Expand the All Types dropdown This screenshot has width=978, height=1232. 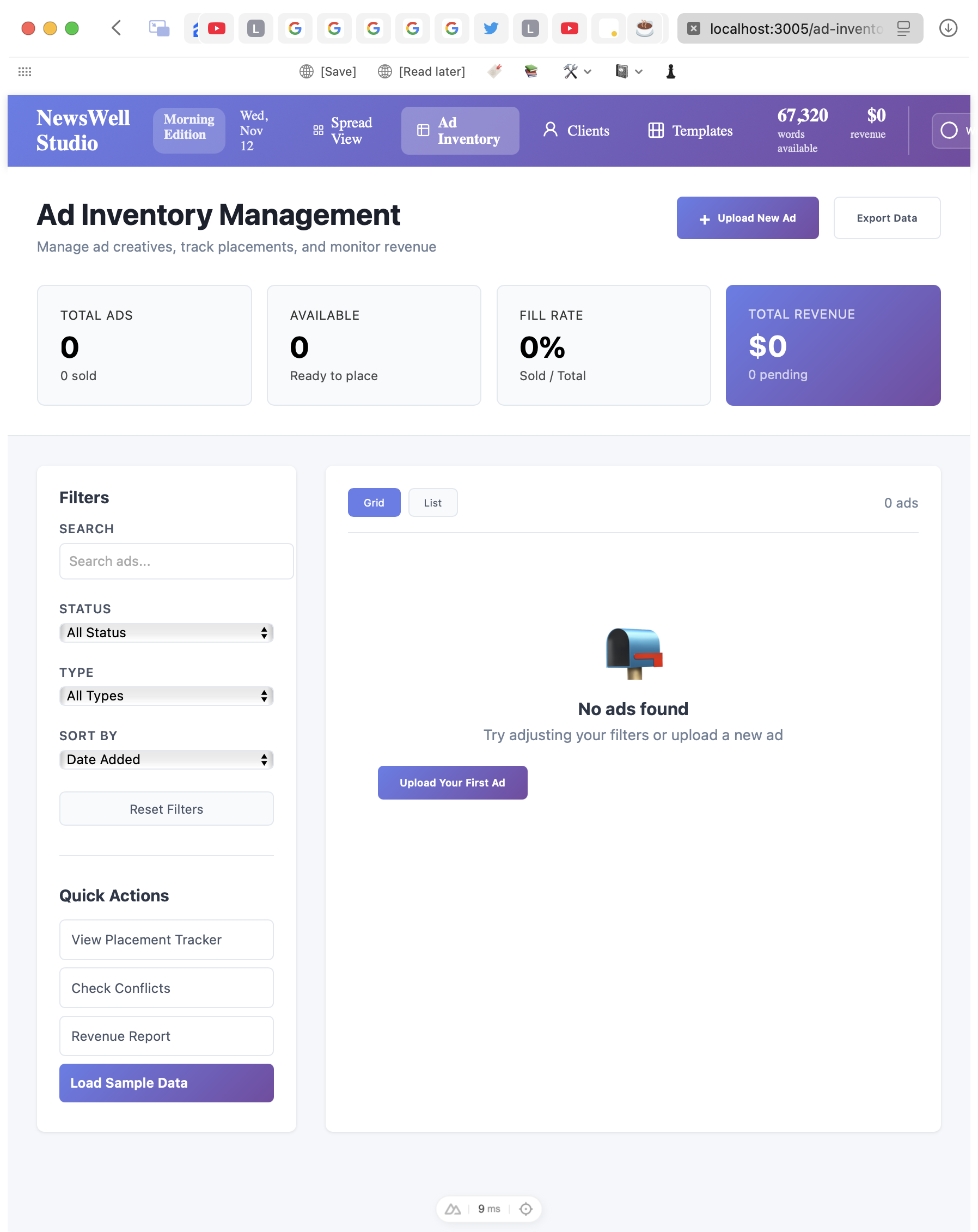pyautogui.click(x=166, y=696)
